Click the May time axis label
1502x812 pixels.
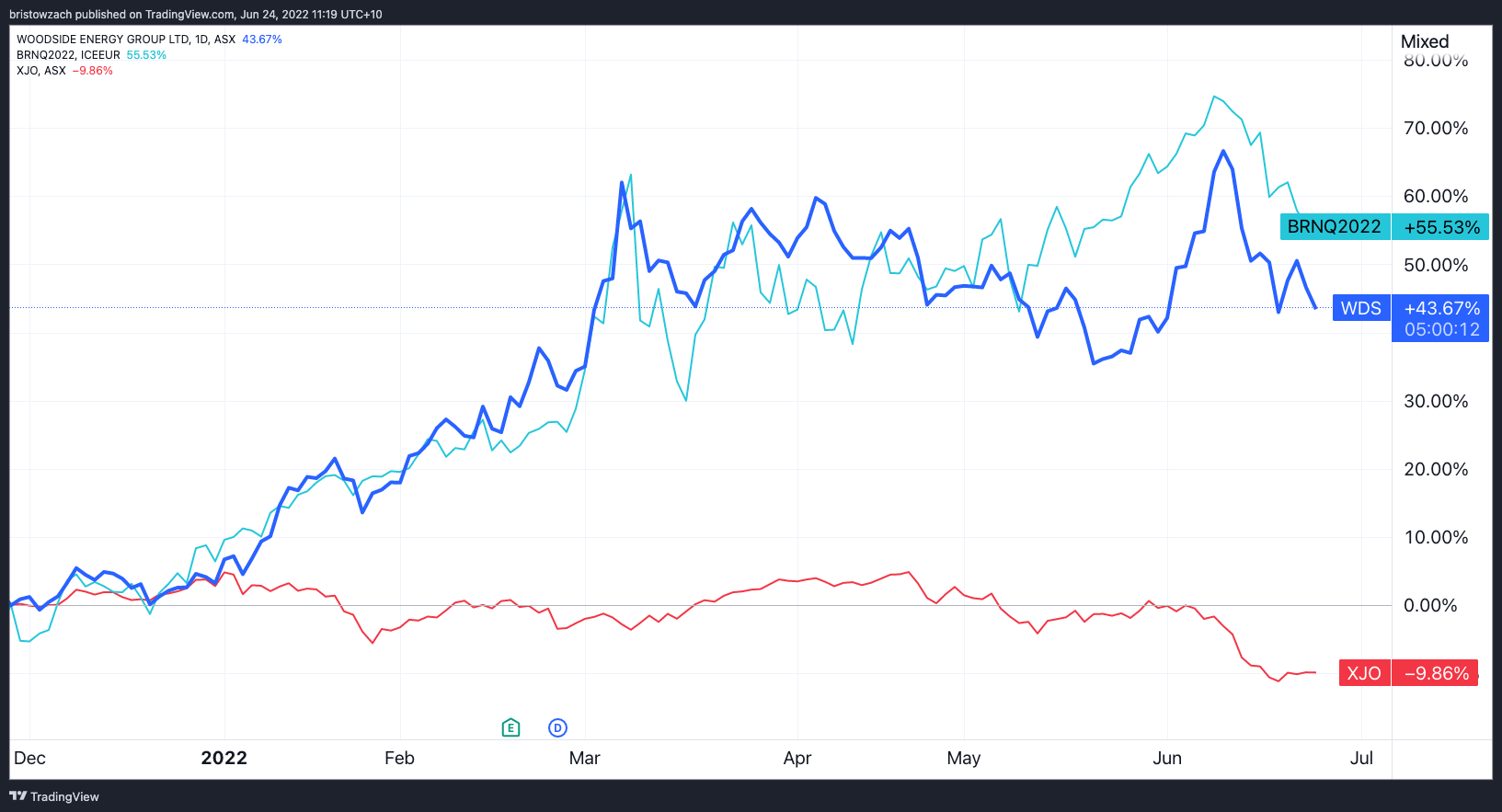tap(964, 758)
